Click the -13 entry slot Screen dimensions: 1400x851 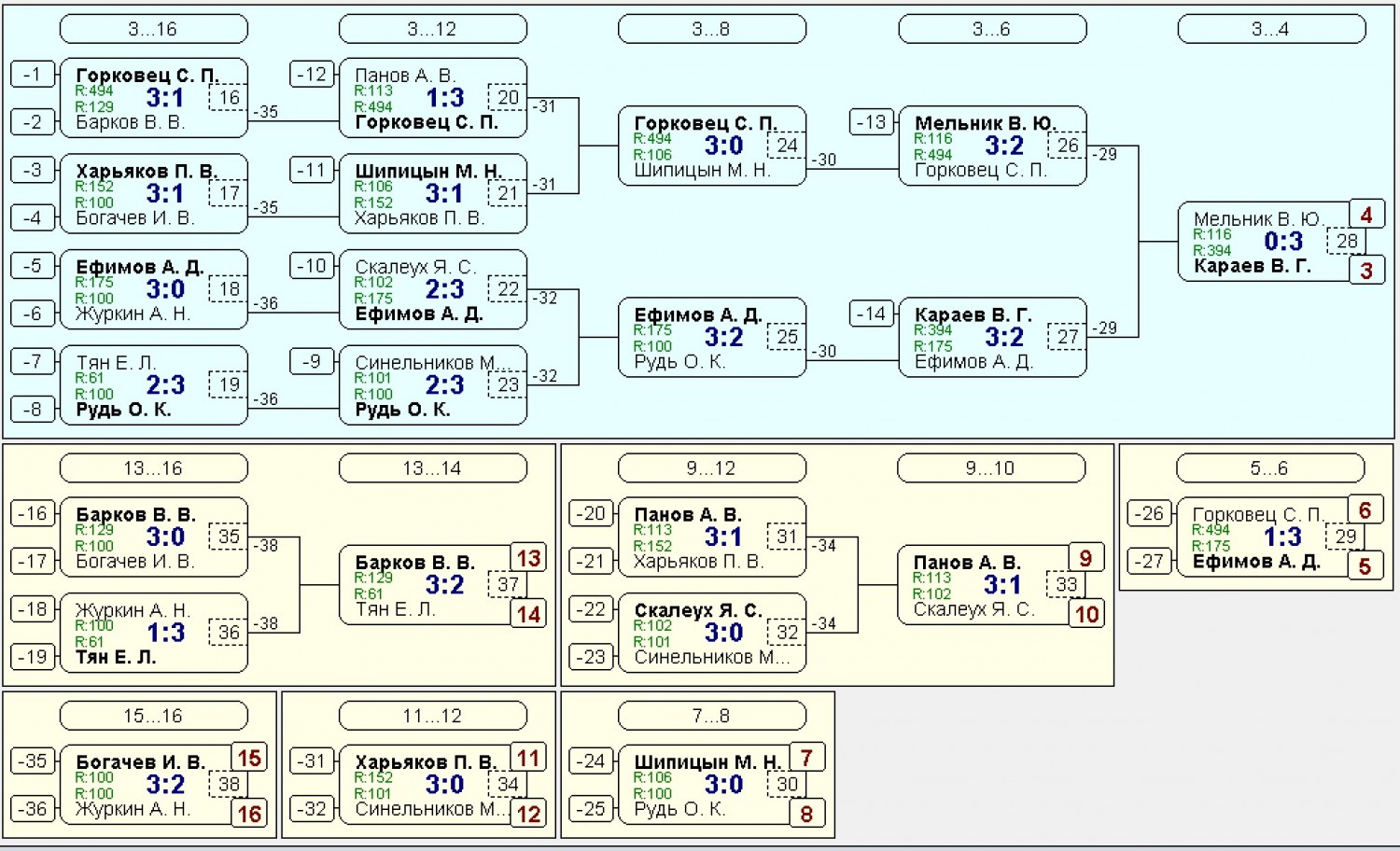(x=872, y=122)
